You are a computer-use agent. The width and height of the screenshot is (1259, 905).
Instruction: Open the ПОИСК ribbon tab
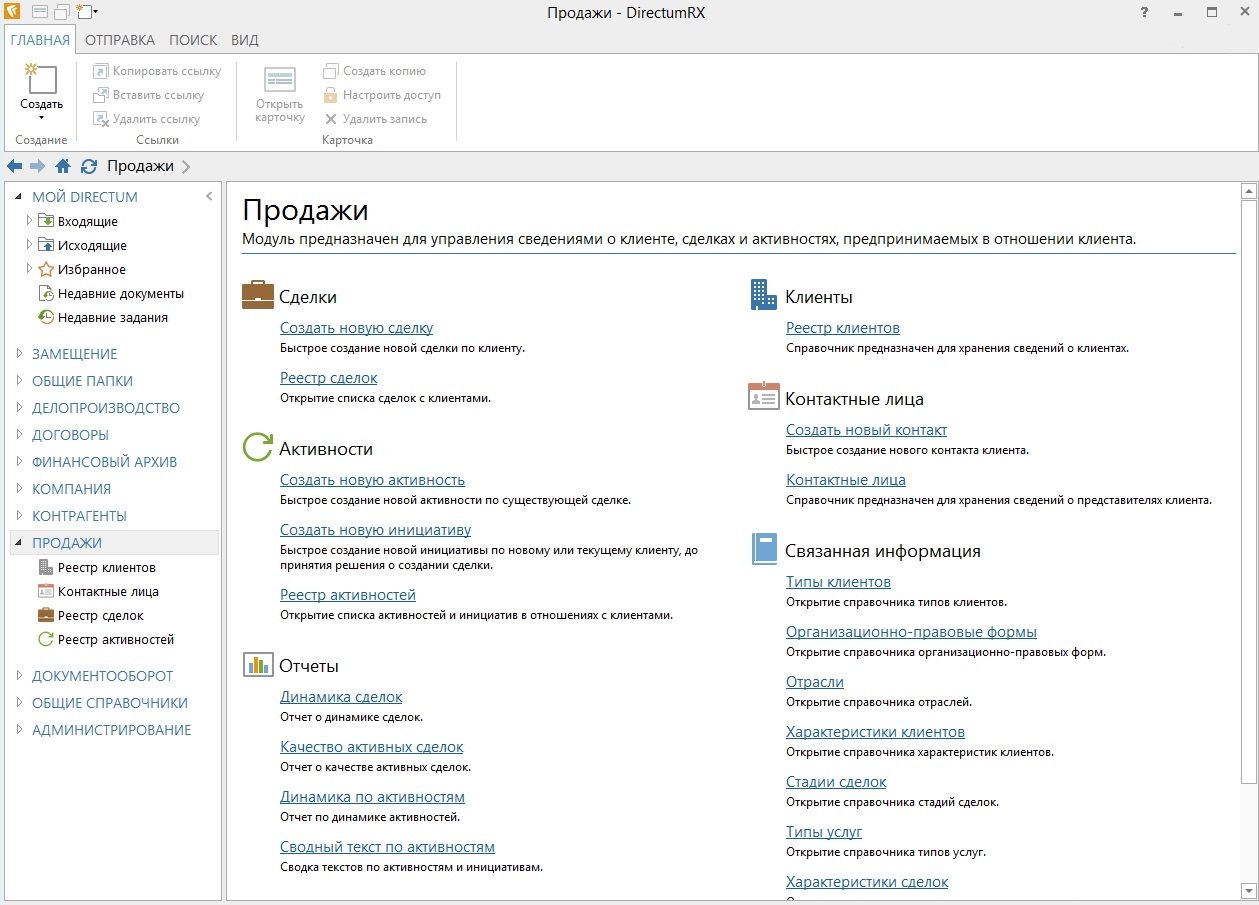193,40
